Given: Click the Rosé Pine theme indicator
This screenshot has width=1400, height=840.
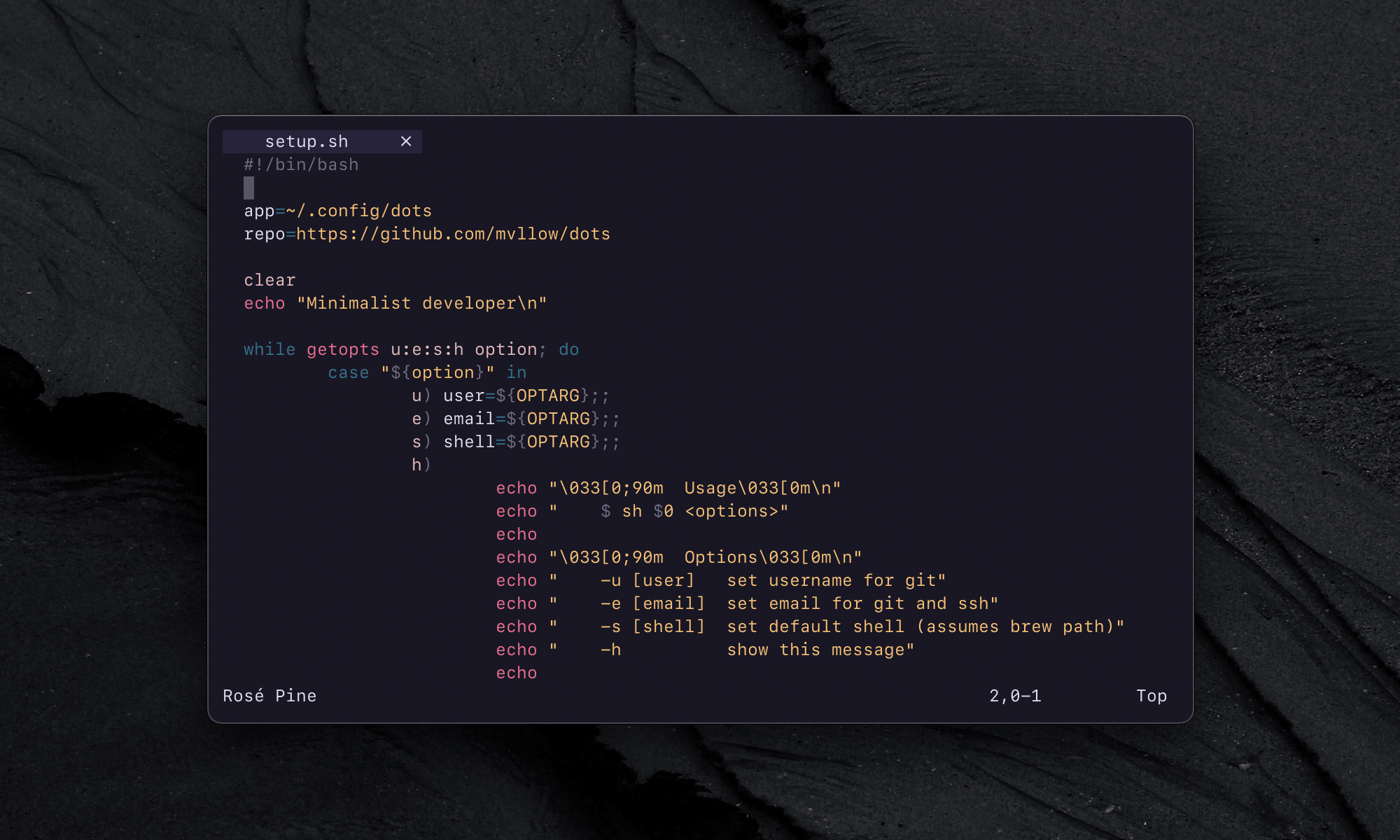Looking at the screenshot, I should (269, 695).
